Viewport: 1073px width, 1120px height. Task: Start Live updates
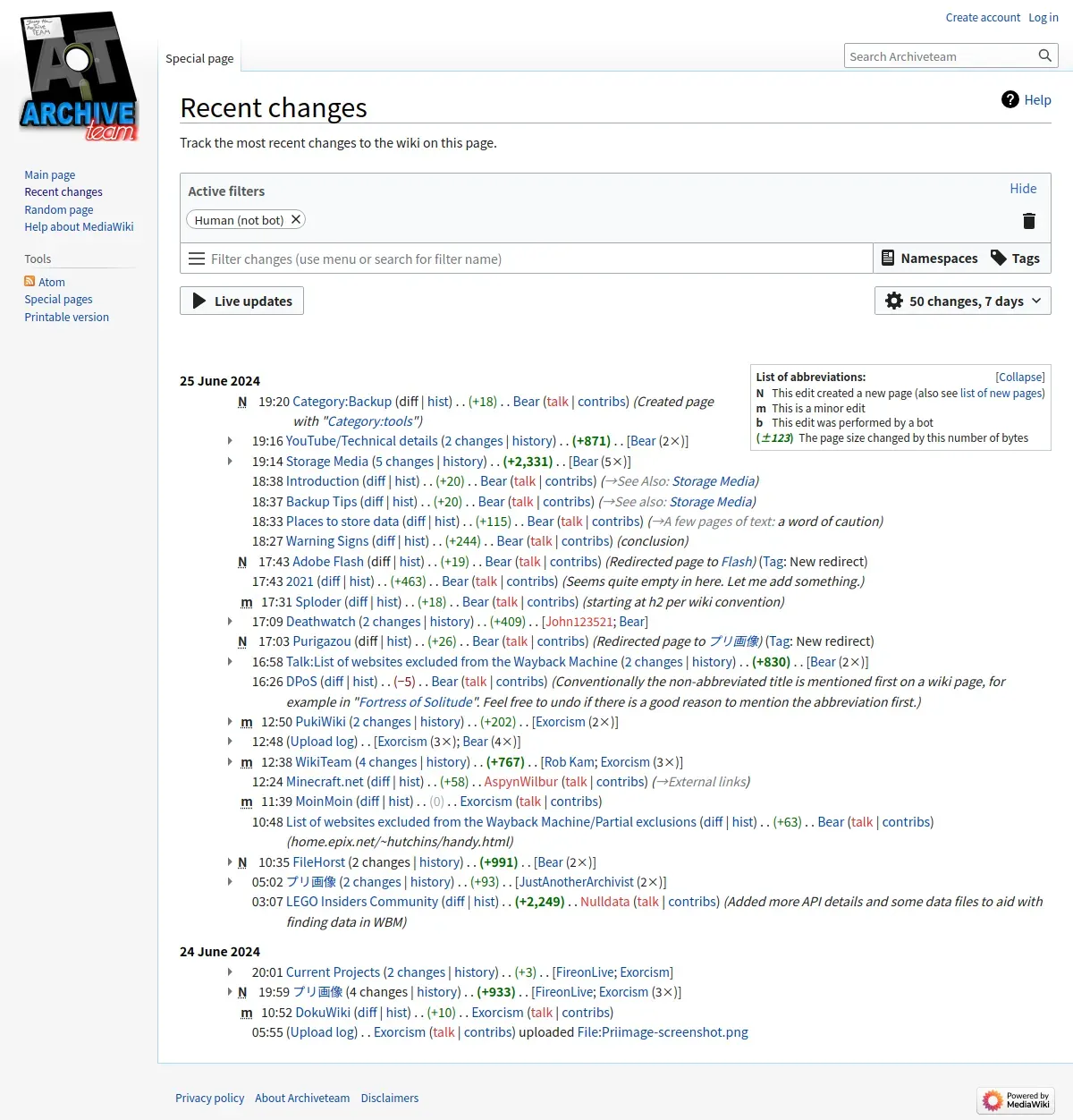coord(242,301)
